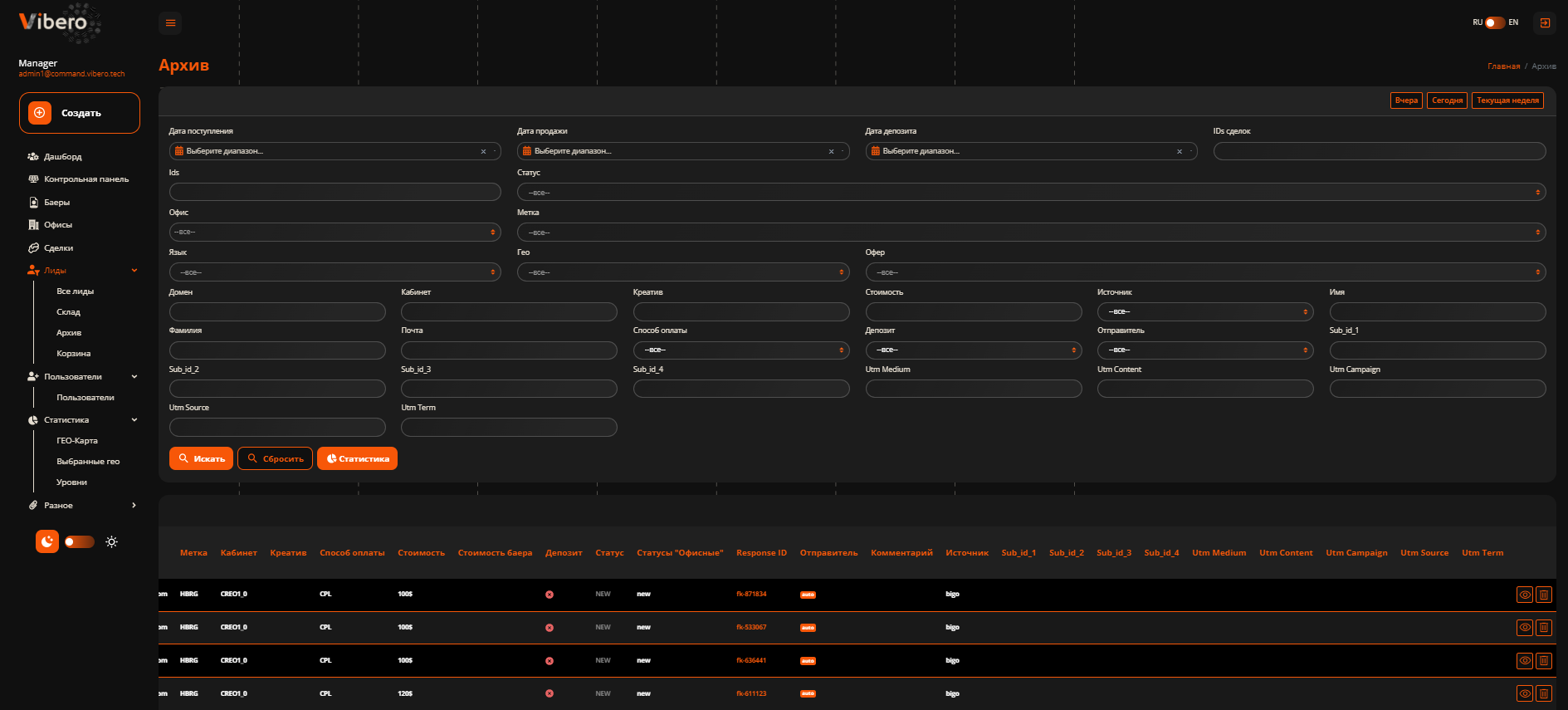The width and height of the screenshot is (1568, 710).
Task: Open ГЕО-Карта submenu item
Action: tap(77, 441)
